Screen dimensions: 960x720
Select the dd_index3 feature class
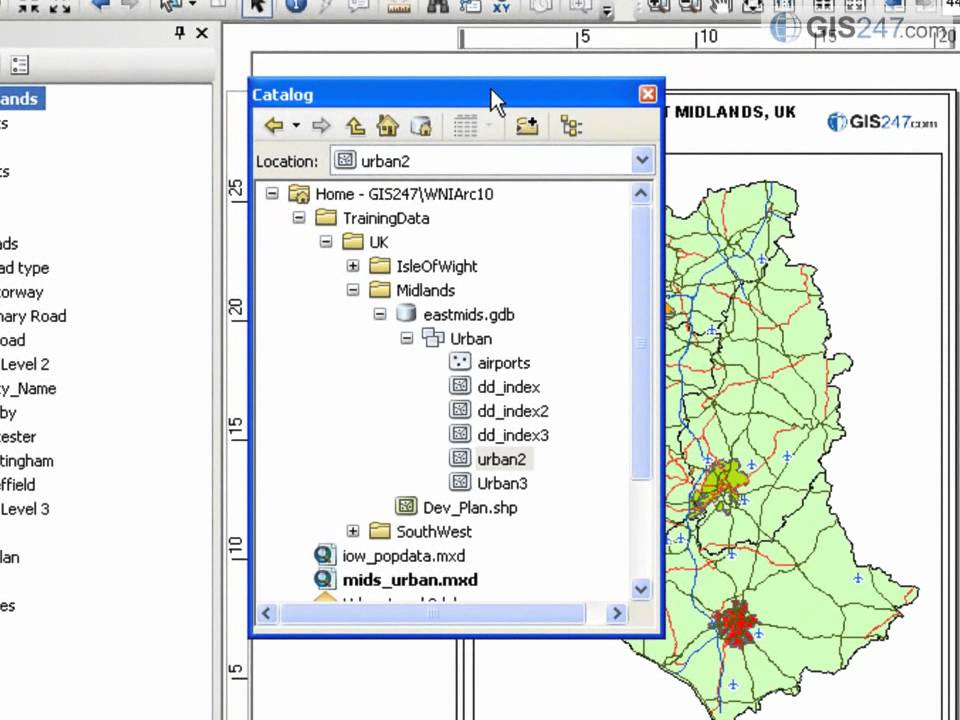(512, 435)
